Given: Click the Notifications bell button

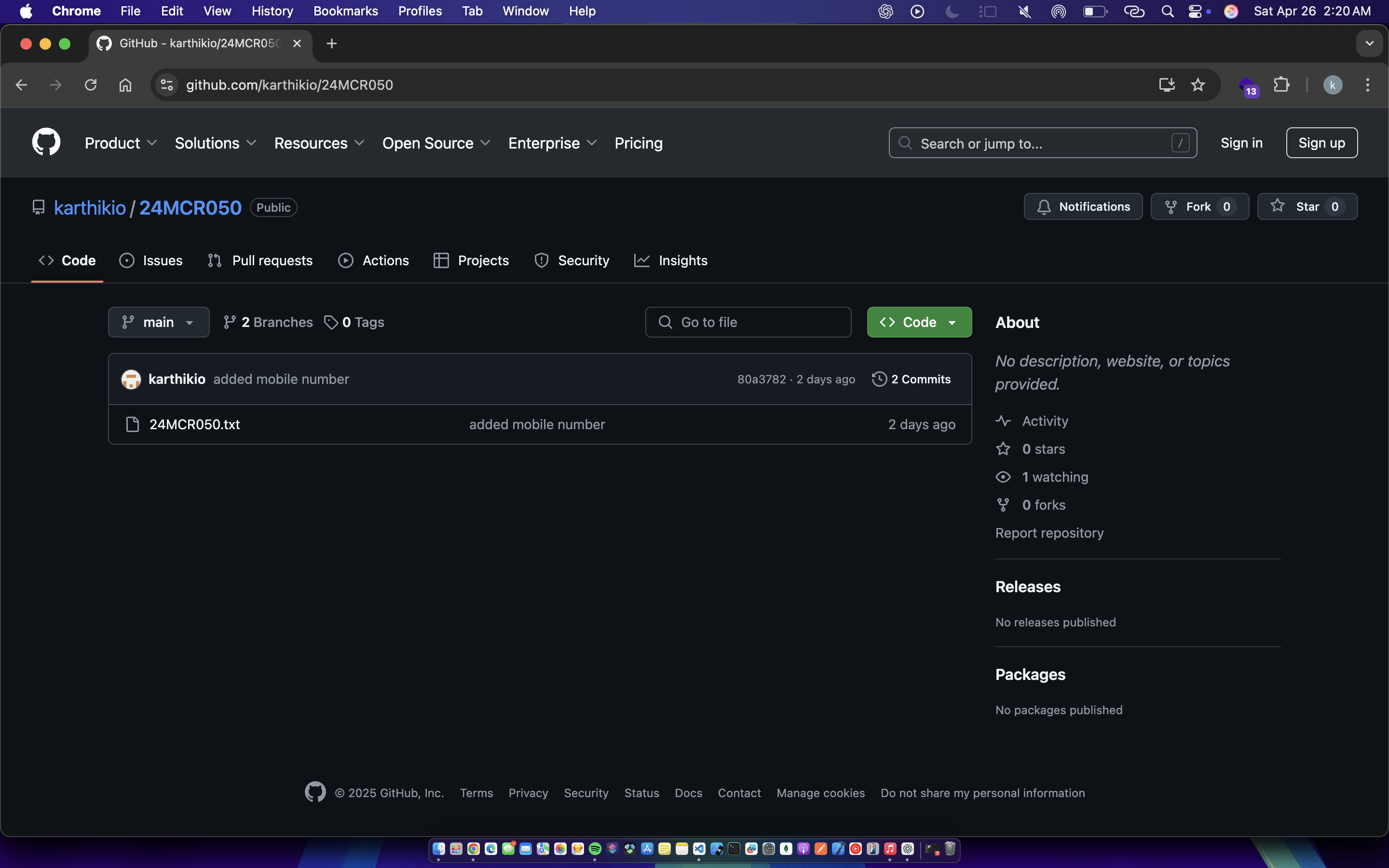Looking at the screenshot, I should pos(1083,207).
